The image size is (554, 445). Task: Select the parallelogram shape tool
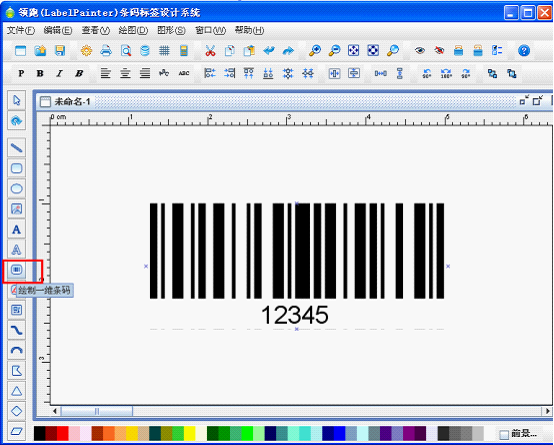point(17,431)
